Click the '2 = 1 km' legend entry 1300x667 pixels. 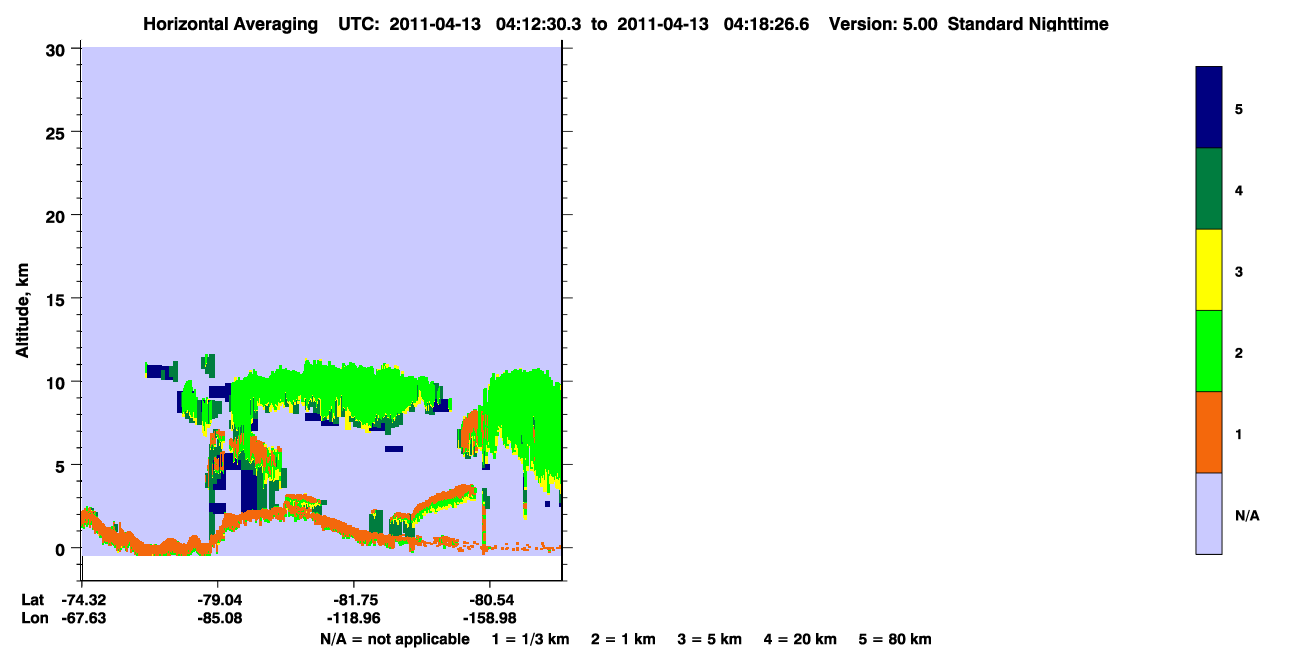(x=623, y=639)
